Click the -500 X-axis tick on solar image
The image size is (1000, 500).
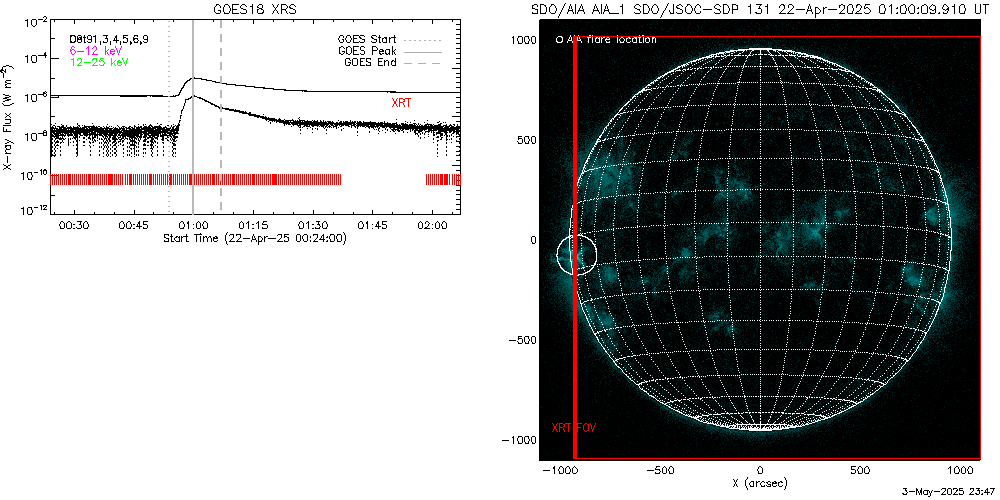(x=659, y=470)
